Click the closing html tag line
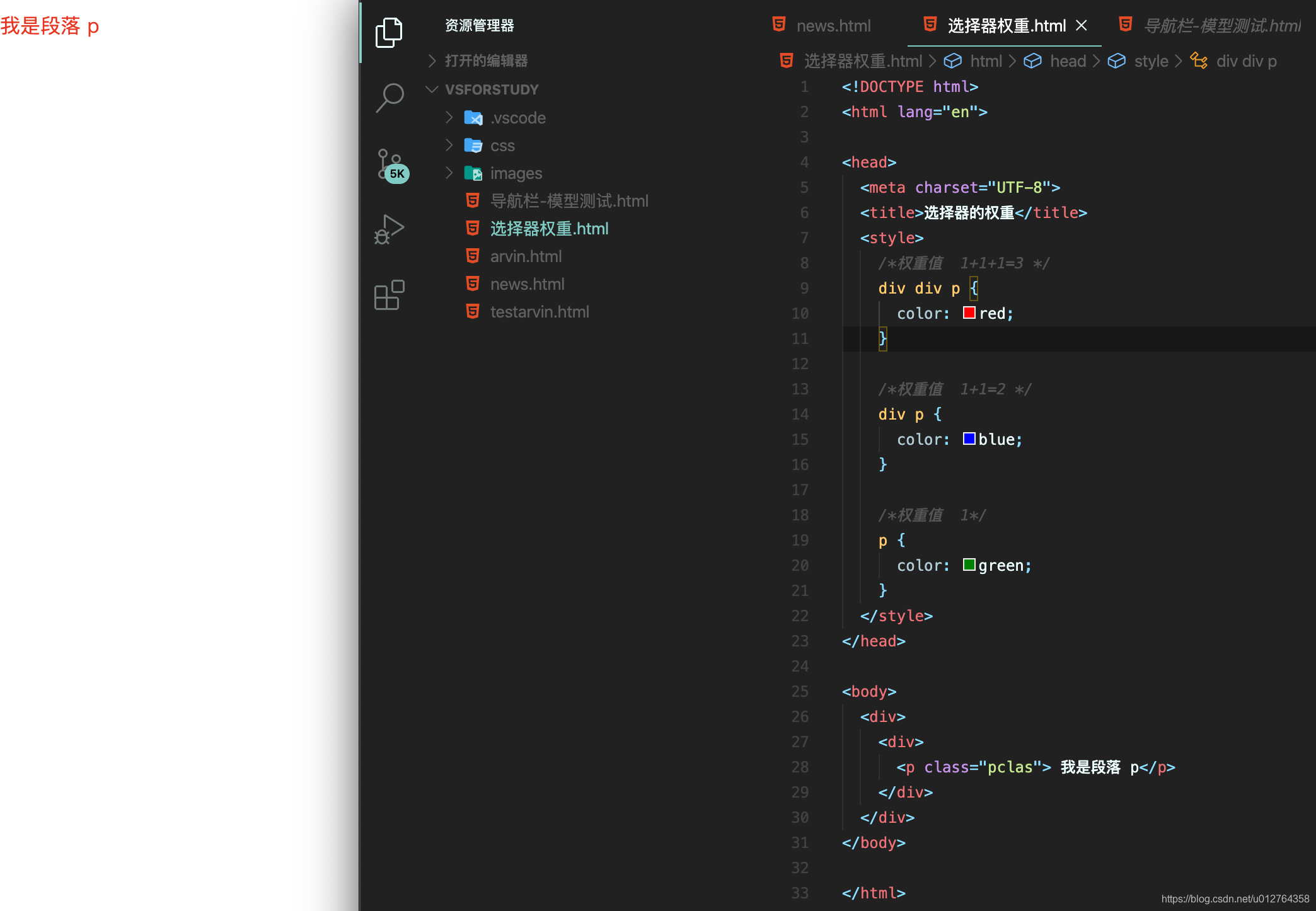This screenshot has width=1316, height=911. (874, 893)
